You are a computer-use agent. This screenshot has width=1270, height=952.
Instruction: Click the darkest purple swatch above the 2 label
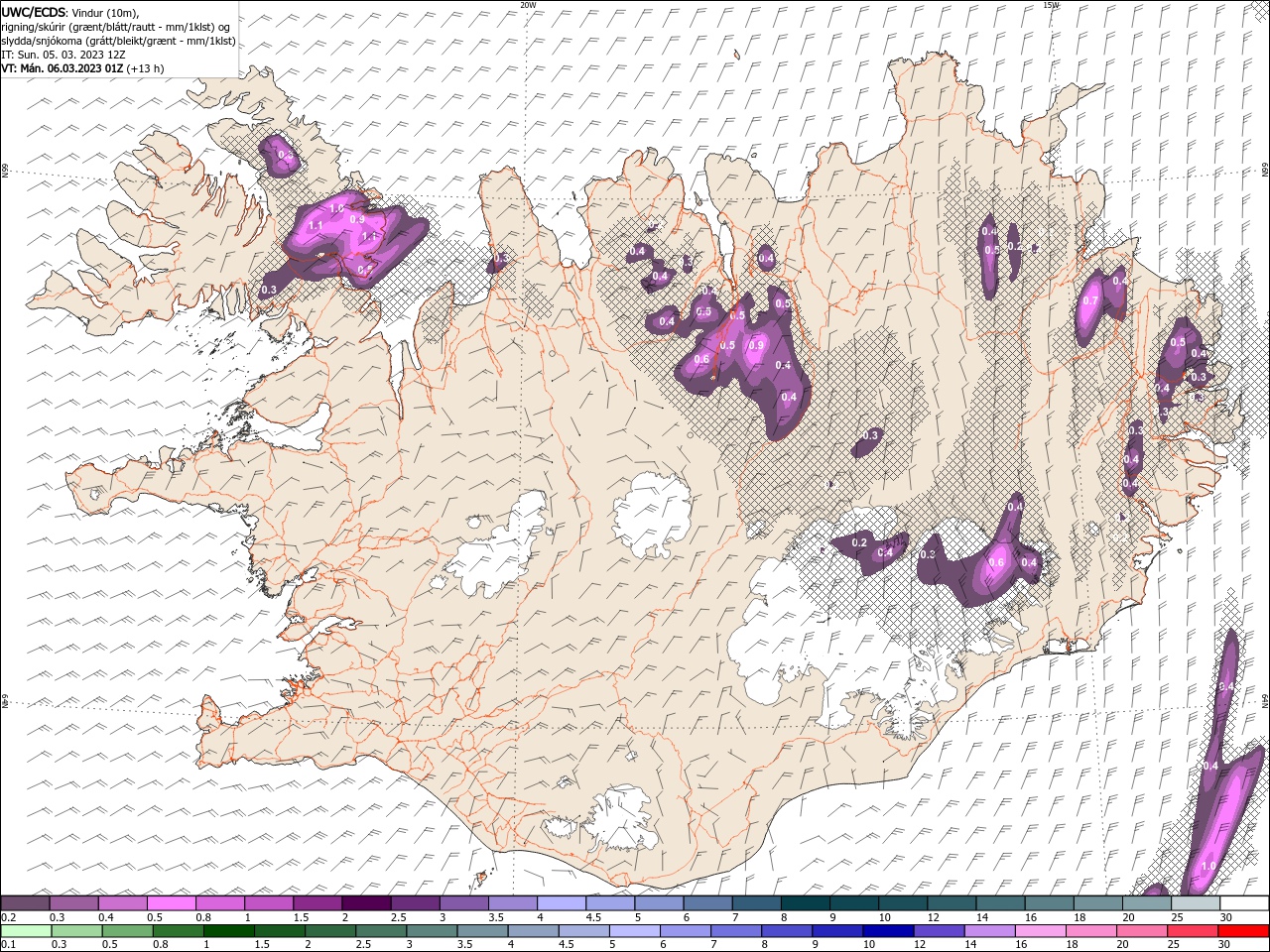[365, 903]
